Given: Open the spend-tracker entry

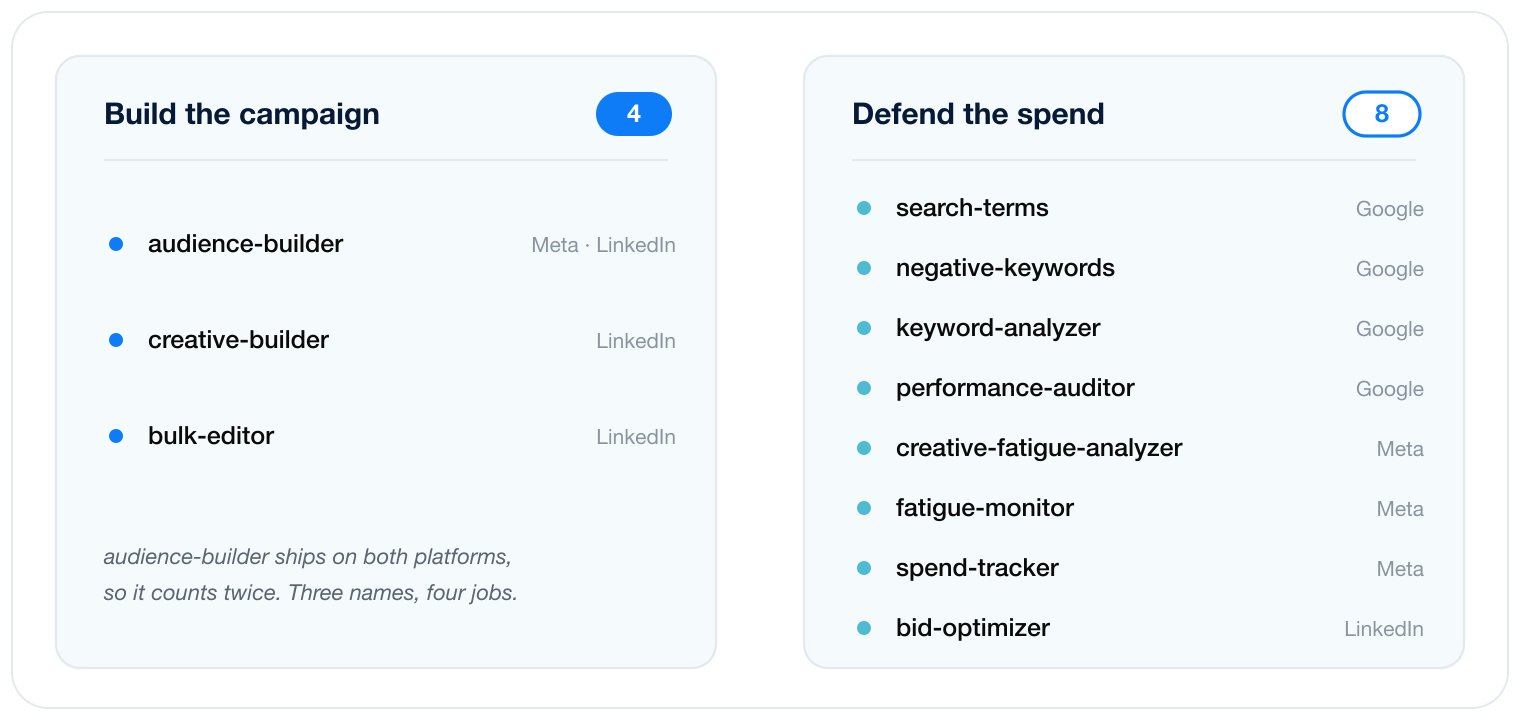Looking at the screenshot, I should [1140, 568].
